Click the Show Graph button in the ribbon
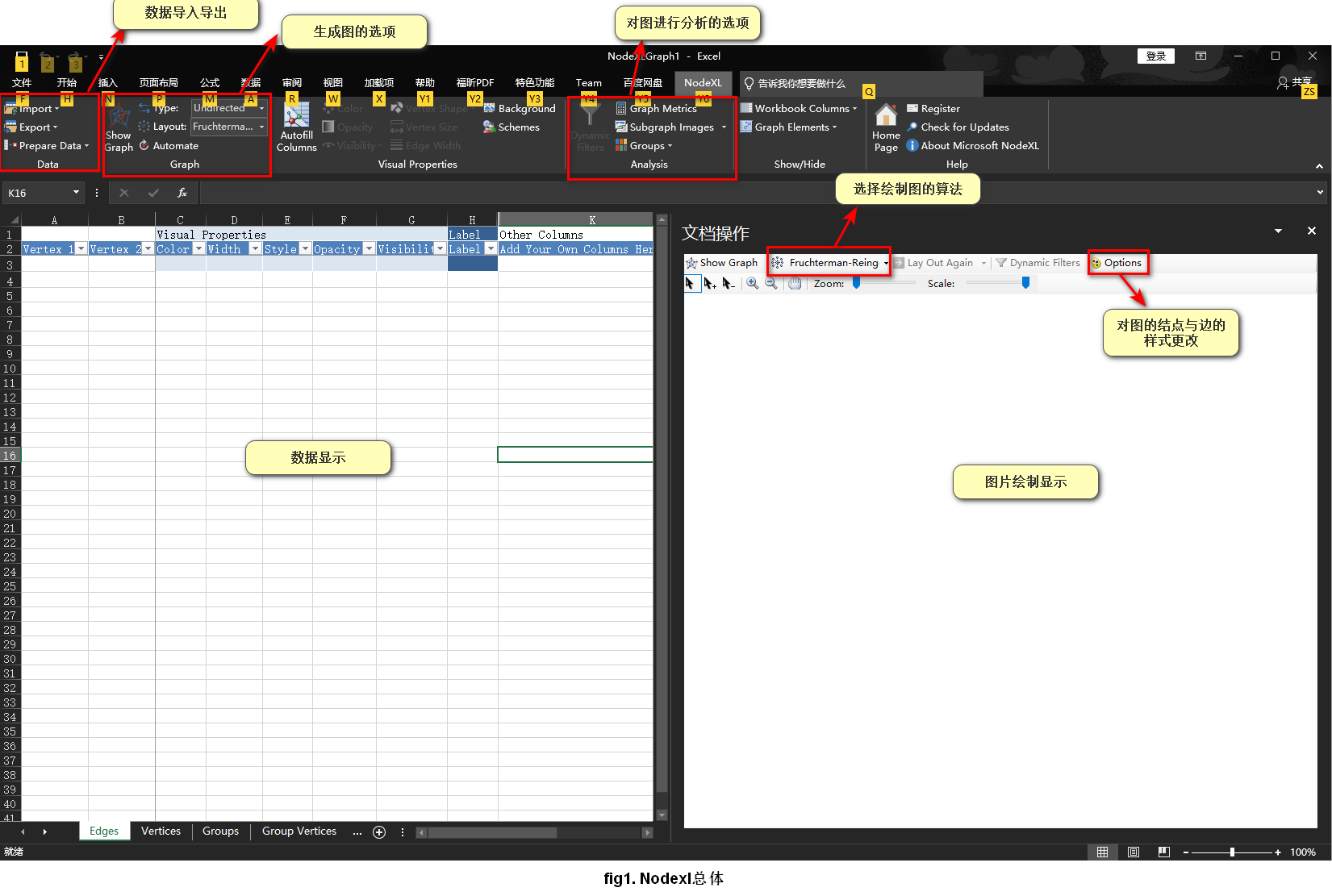 [119, 129]
